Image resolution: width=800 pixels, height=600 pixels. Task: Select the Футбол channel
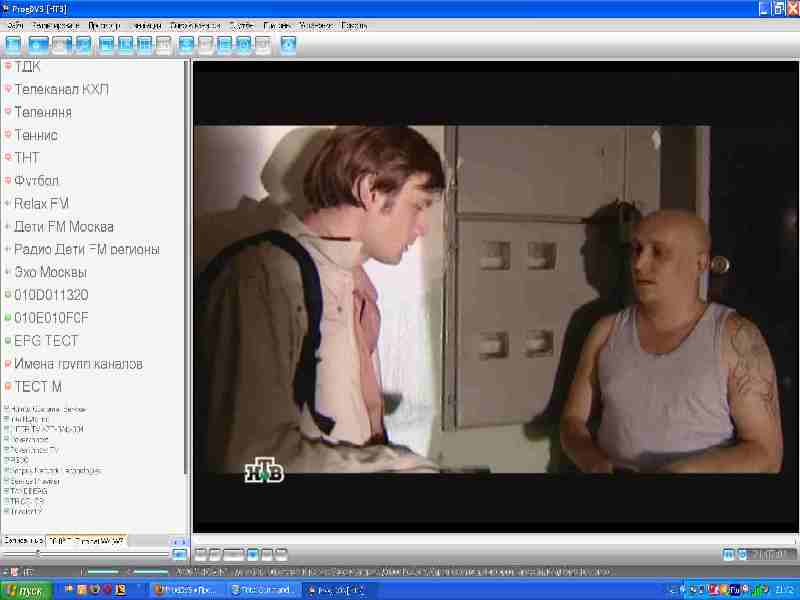tap(36, 181)
